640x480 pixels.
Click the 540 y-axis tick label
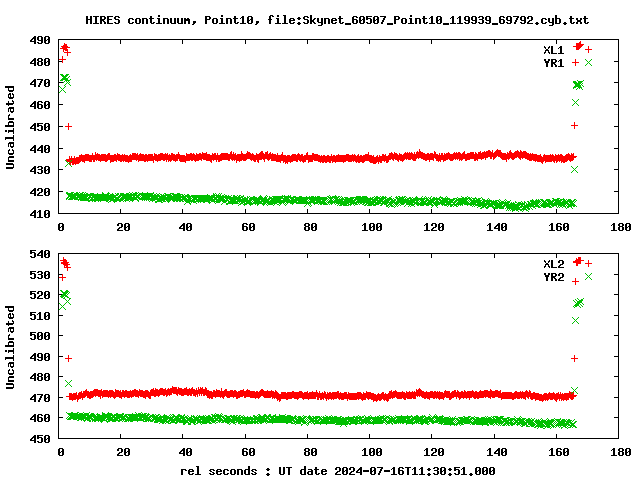(x=40, y=254)
